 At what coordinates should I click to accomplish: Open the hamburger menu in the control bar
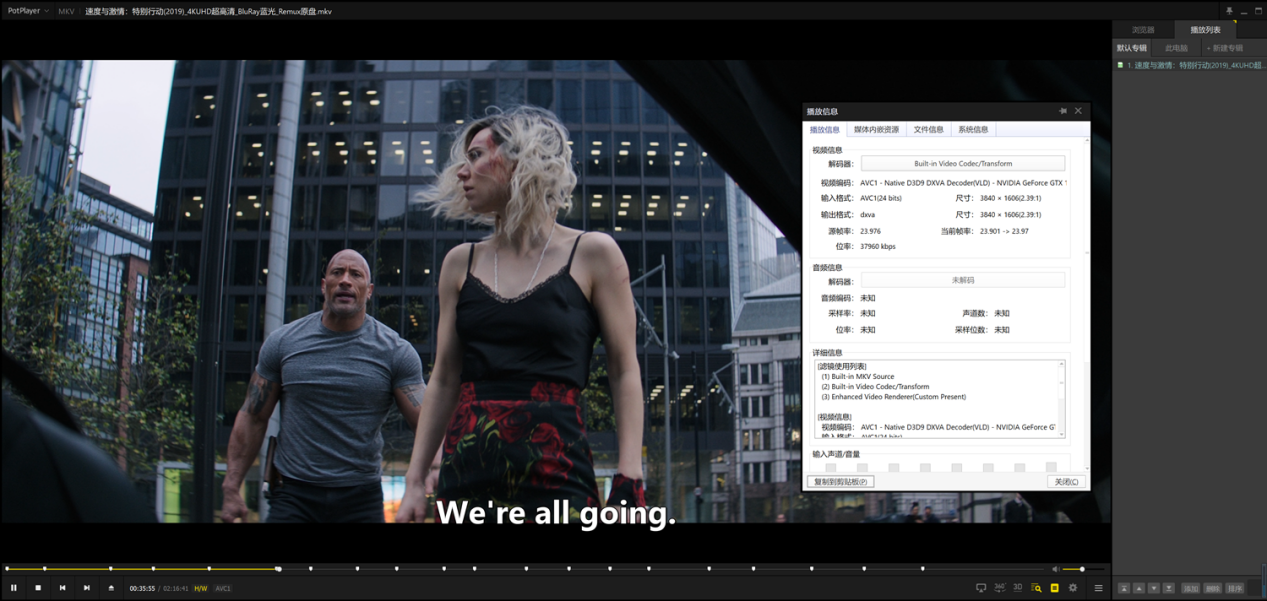coord(1098,588)
